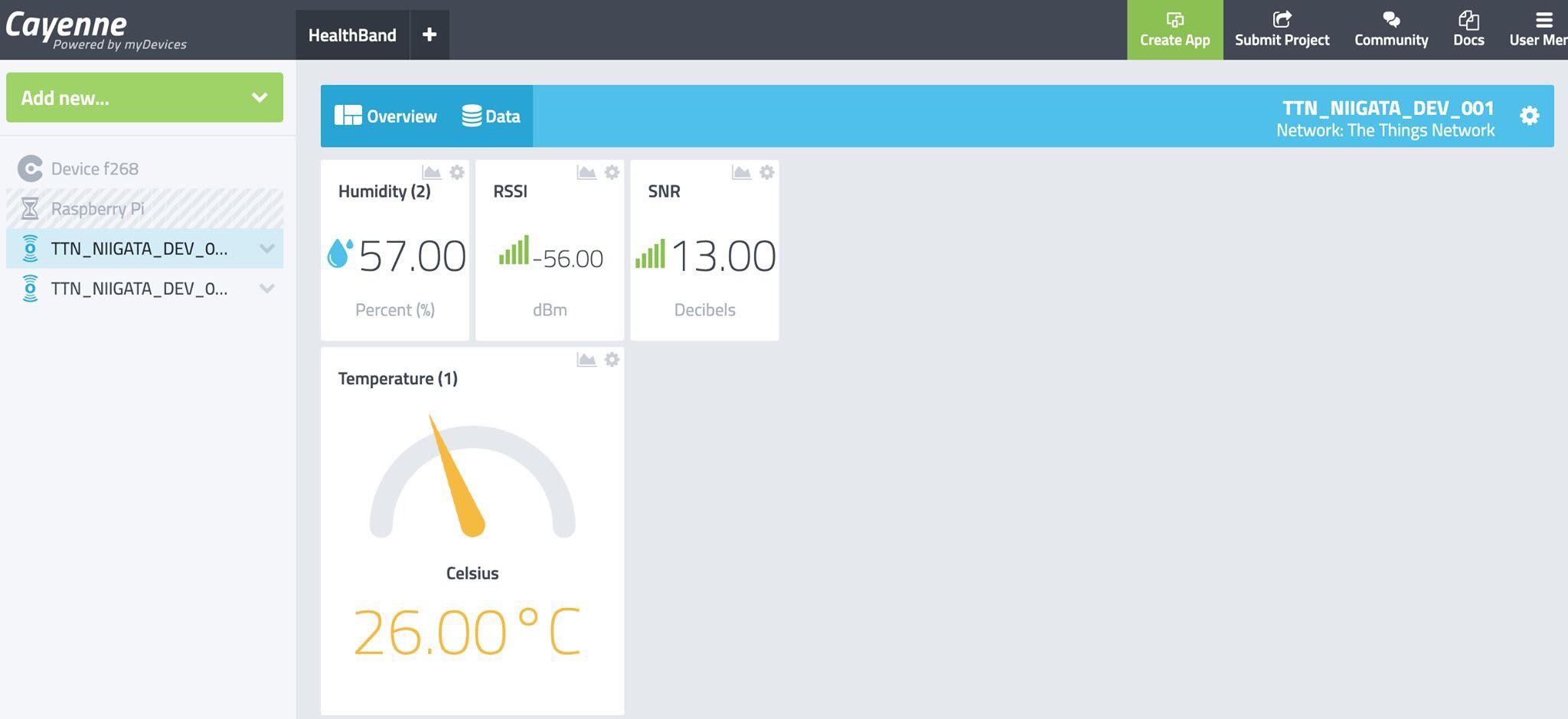This screenshot has height=719, width=1568.
Task: Add a new project with plus button
Action: tap(430, 34)
